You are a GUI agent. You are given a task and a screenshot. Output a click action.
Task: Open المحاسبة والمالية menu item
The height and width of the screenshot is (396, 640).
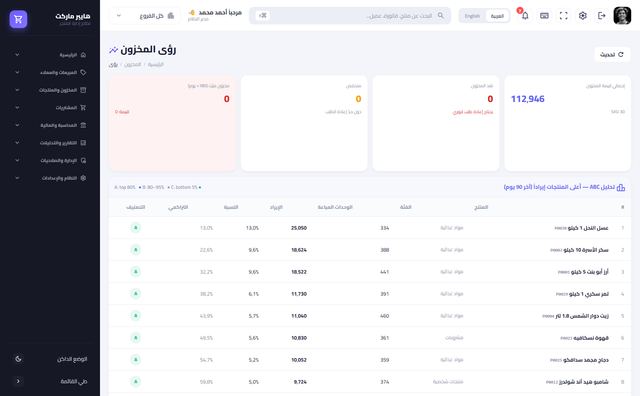pos(50,125)
